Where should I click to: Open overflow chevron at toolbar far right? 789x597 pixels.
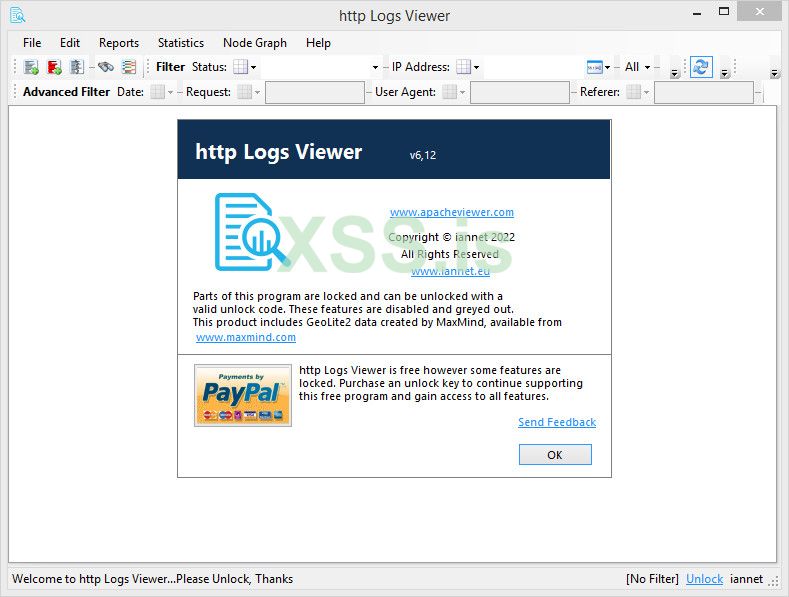(774, 74)
